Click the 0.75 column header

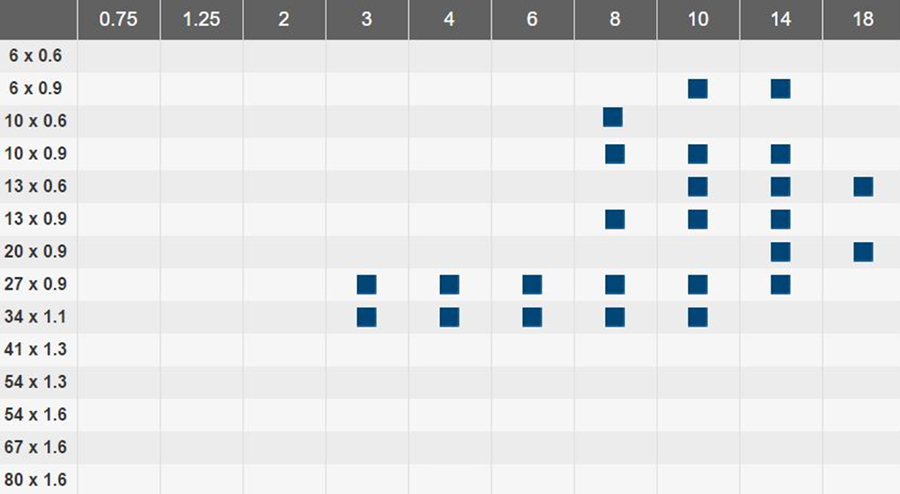[x=119, y=20]
